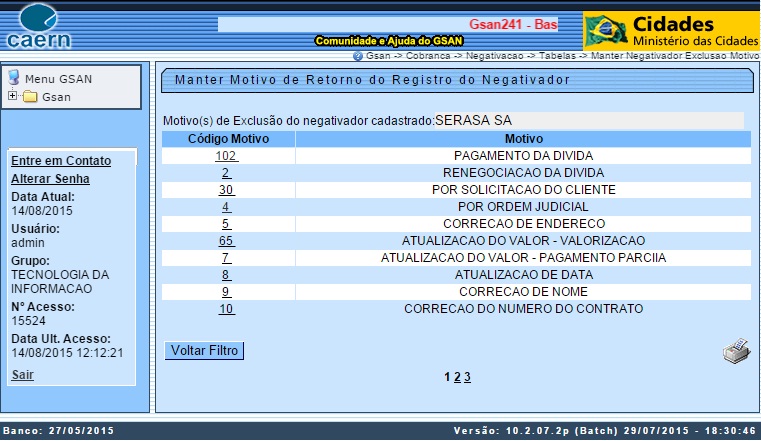761x441 pixels.
Task: Open motivo code 30
Action: tap(226, 190)
